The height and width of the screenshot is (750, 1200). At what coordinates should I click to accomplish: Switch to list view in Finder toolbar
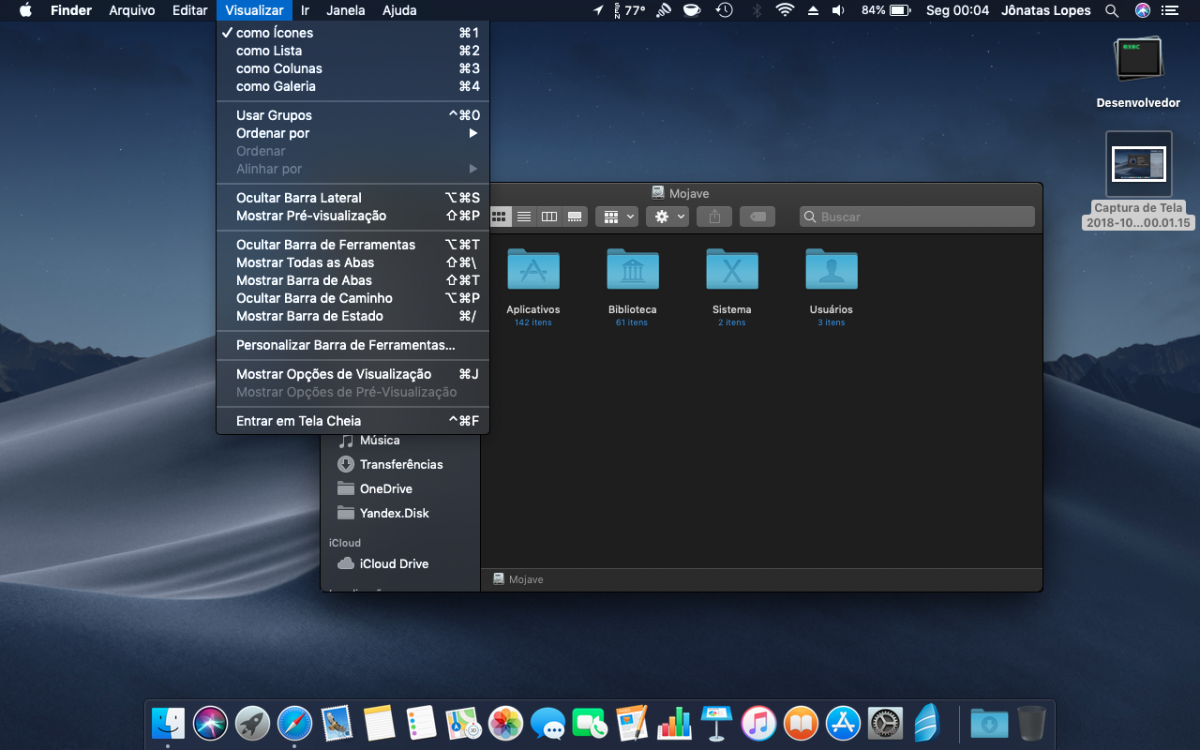(x=524, y=217)
